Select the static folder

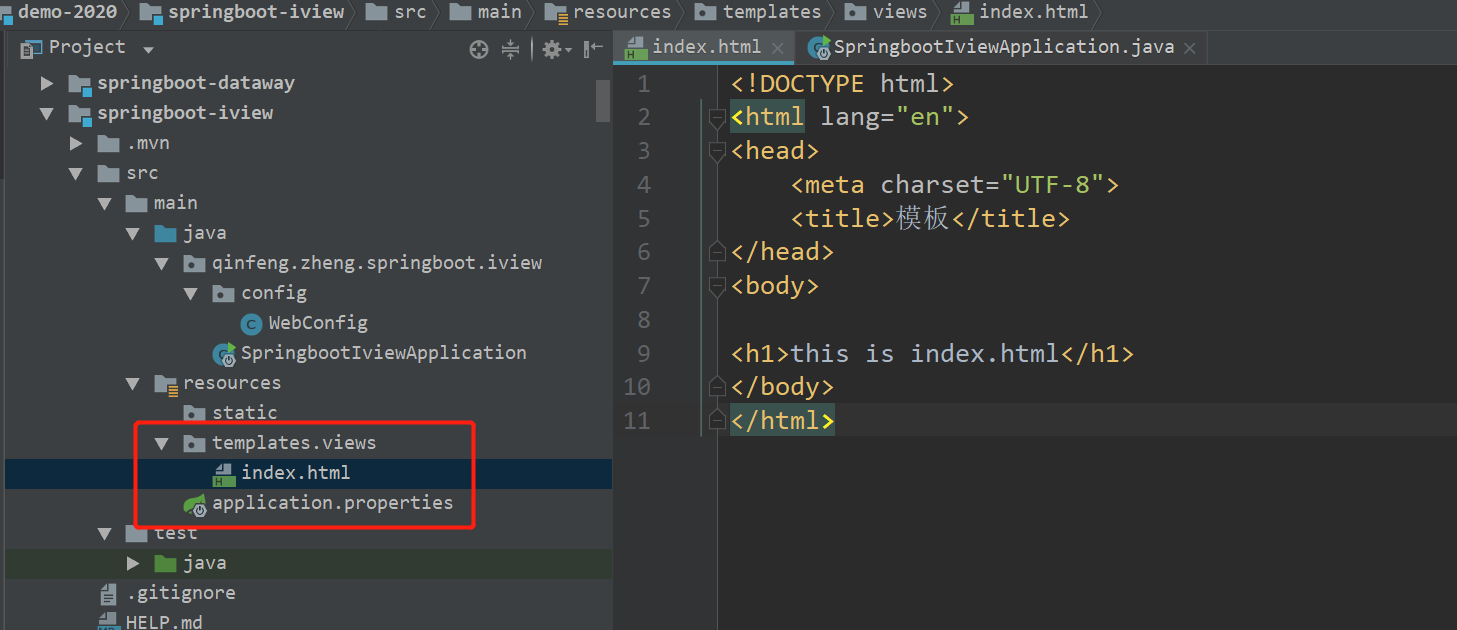[244, 412]
